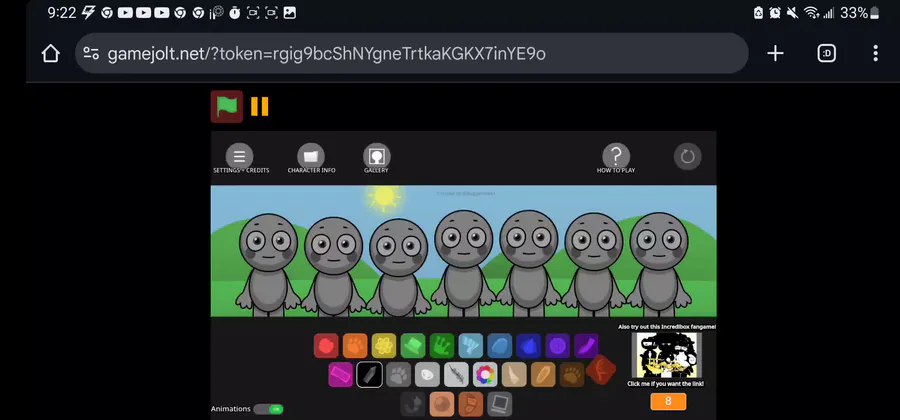Open the How to Play help

pos(616,156)
